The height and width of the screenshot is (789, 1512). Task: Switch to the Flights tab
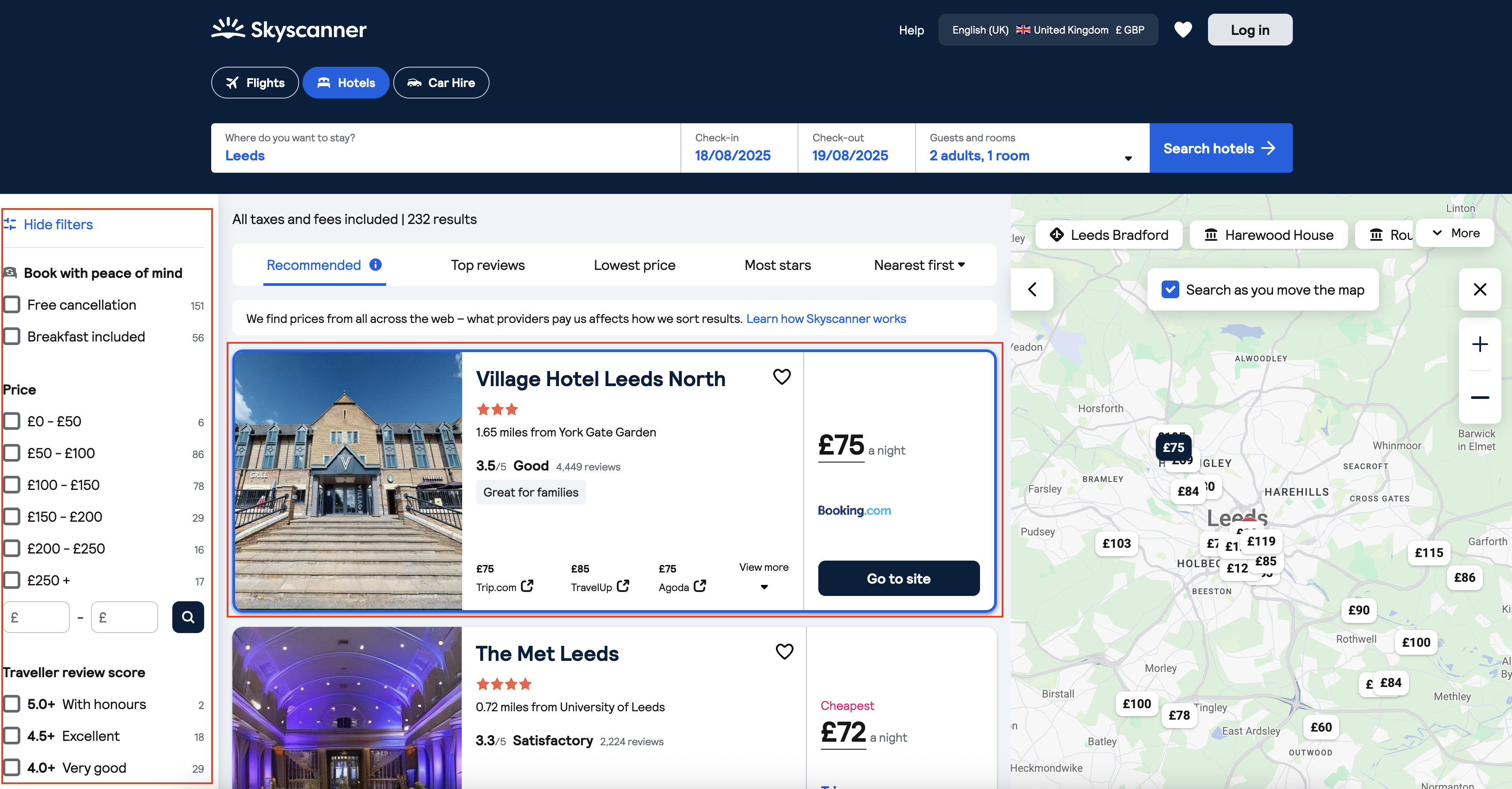[x=255, y=83]
